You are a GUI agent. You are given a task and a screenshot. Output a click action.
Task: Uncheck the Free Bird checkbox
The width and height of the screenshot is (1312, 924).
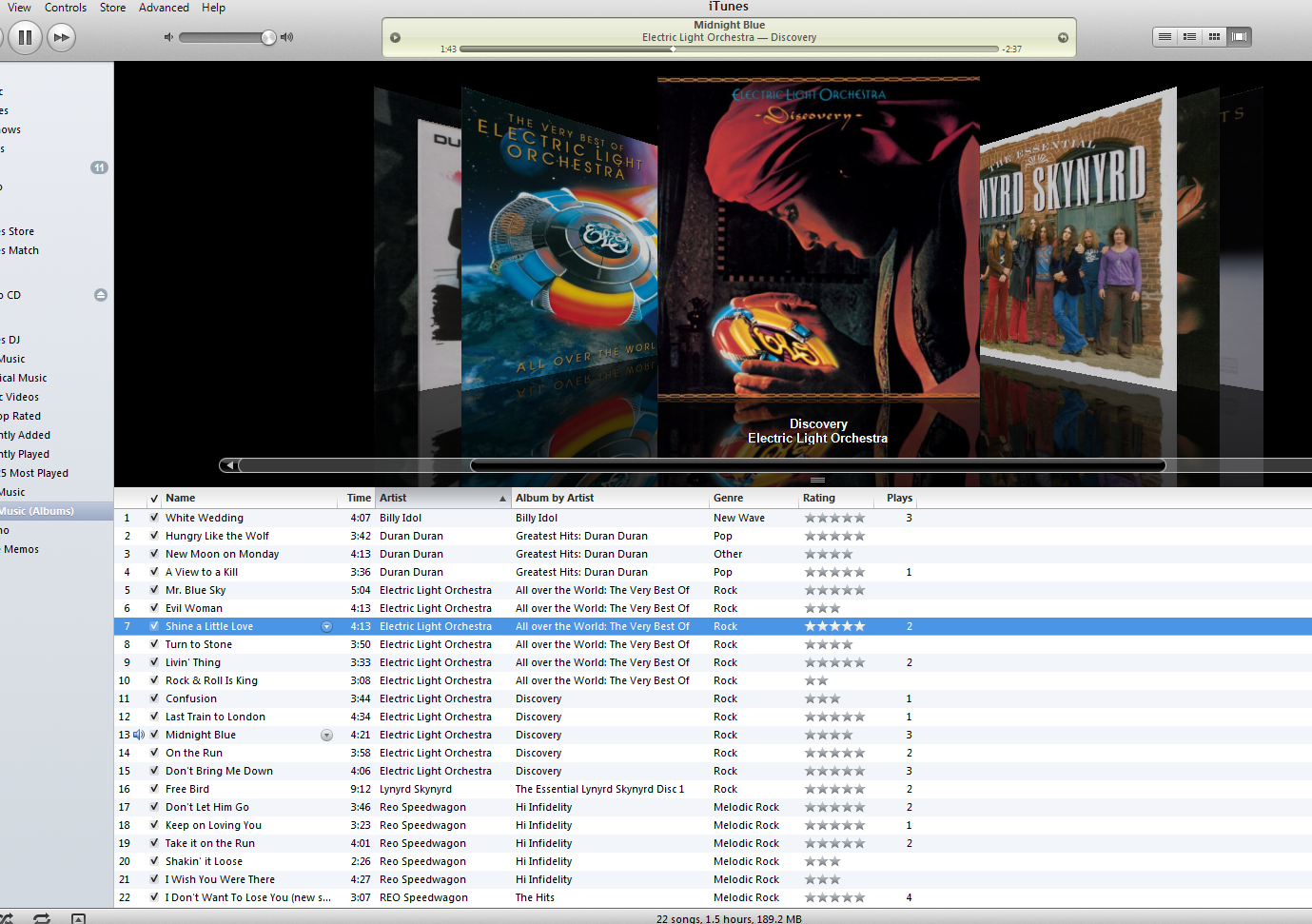[154, 789]
